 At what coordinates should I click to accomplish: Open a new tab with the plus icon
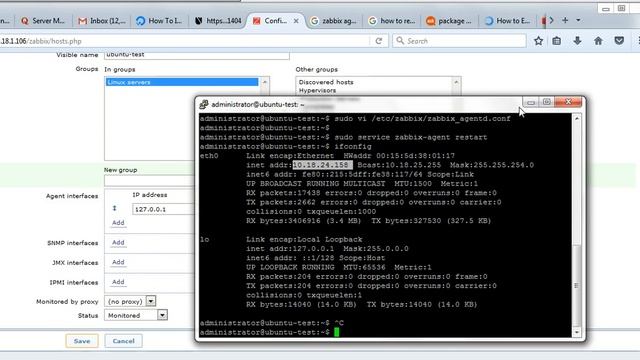pos(565,20)
